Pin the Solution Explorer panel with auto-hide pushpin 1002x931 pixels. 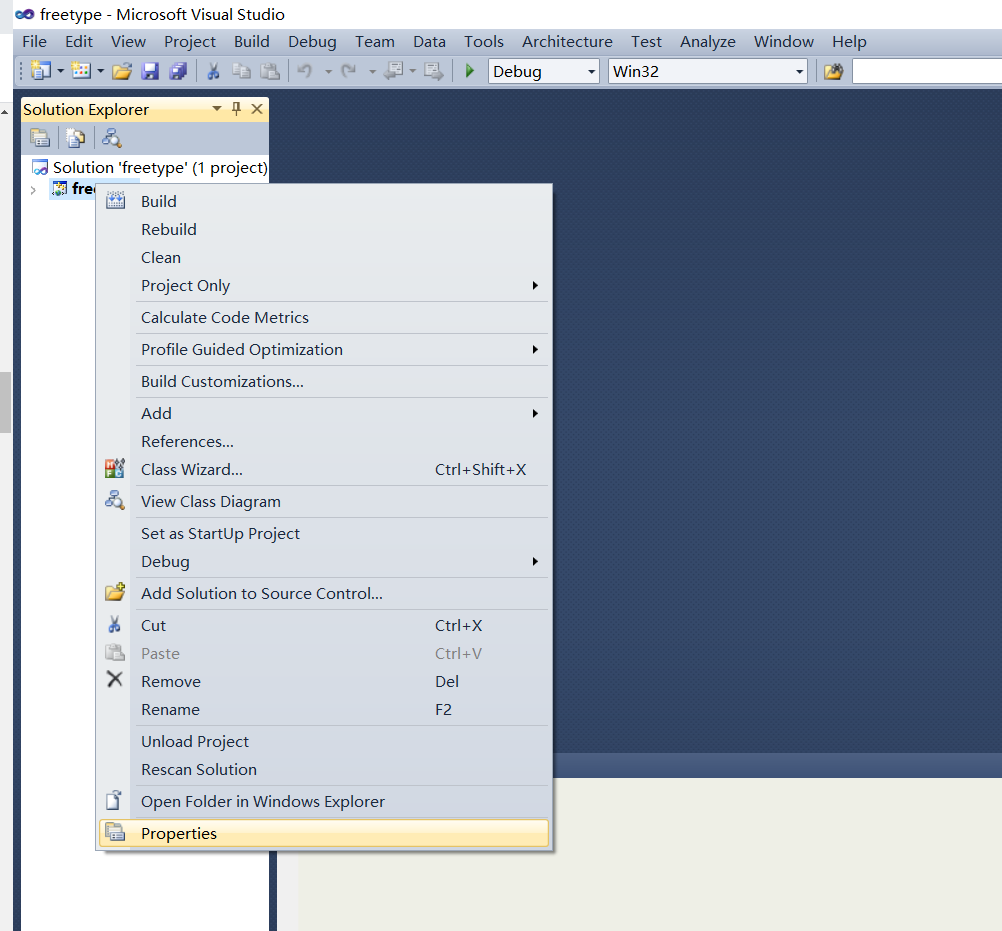click(x=237, y=109)
